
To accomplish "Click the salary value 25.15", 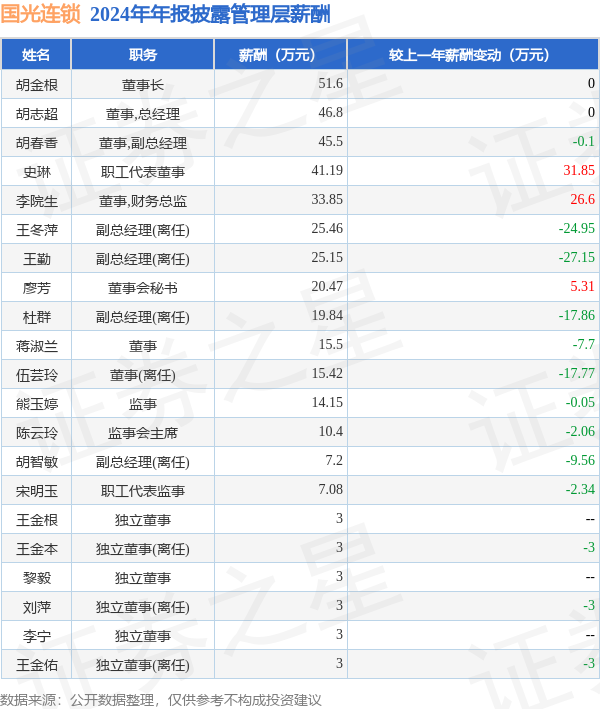I will click(327, 257).
